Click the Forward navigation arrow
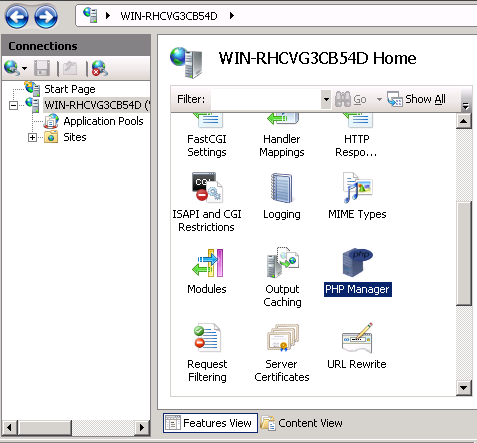 pos(46,17)
